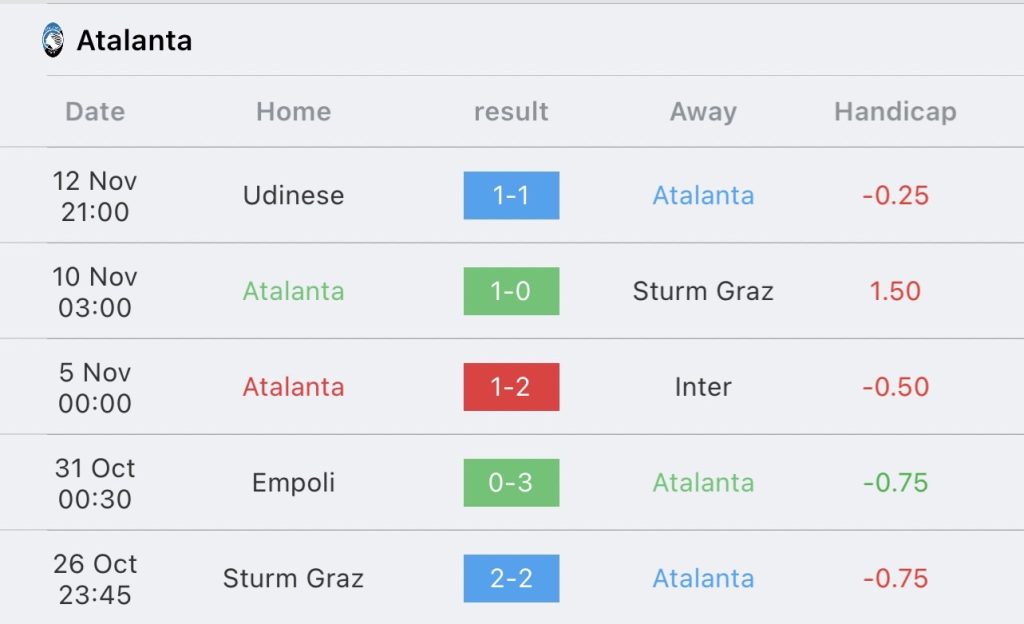Click the Atalanta club crest icon

pos(53,40)
